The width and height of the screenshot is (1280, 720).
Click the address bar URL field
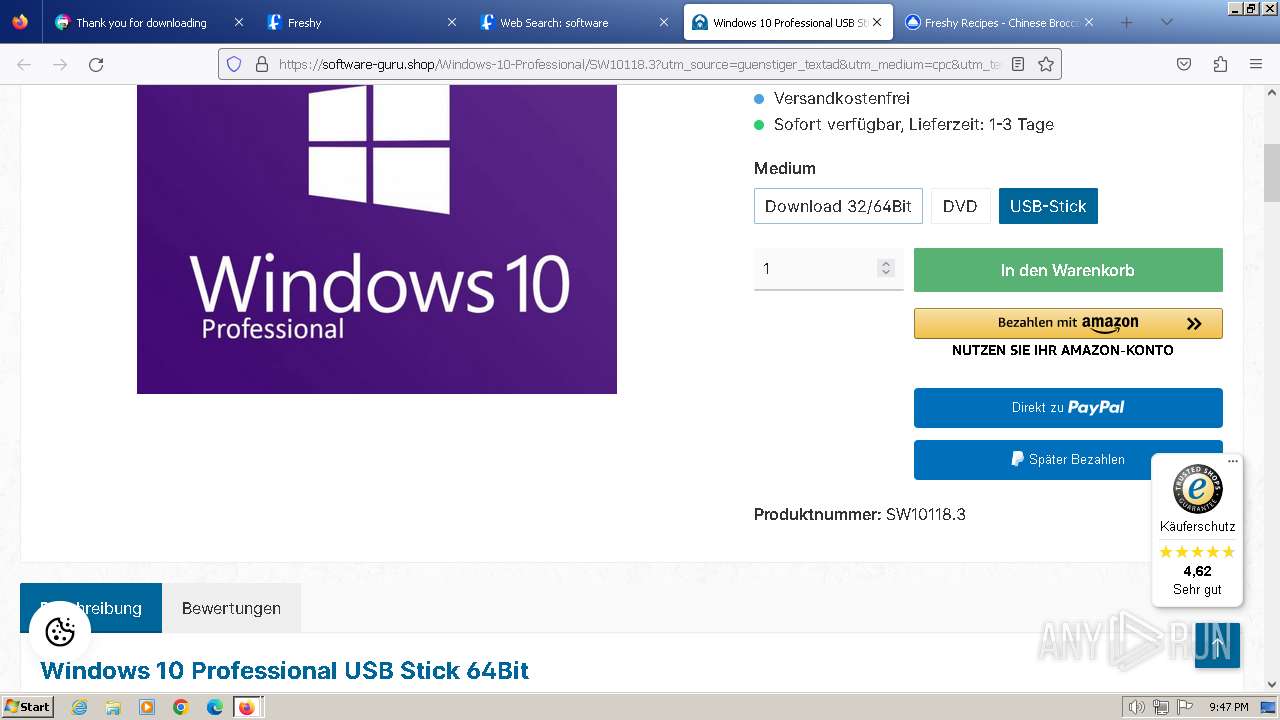coord(640,64)
